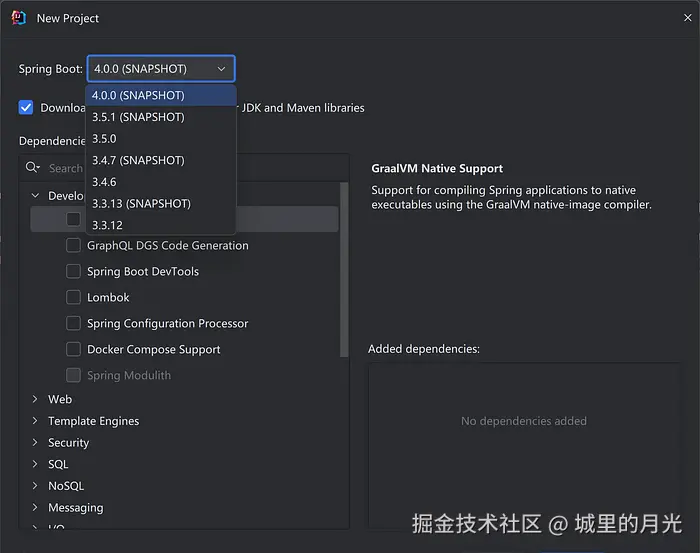Expand the Template Engines category
Image resolution: width=700 pixels, height=553 pixels.
(35, 420)
